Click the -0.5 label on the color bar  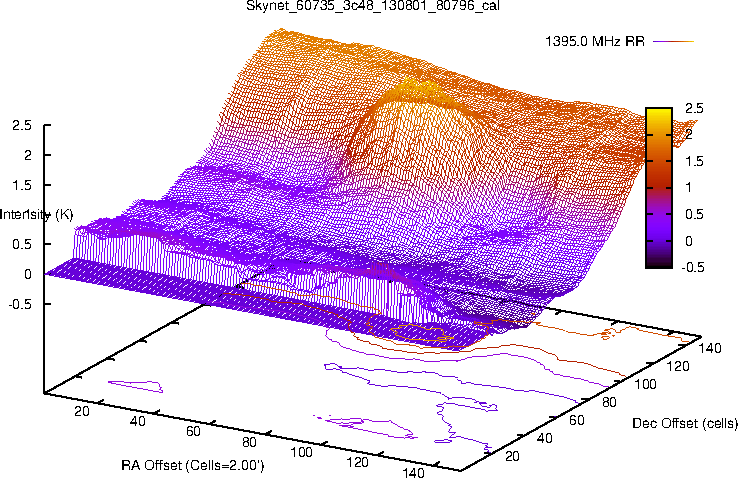coord(692,267)
